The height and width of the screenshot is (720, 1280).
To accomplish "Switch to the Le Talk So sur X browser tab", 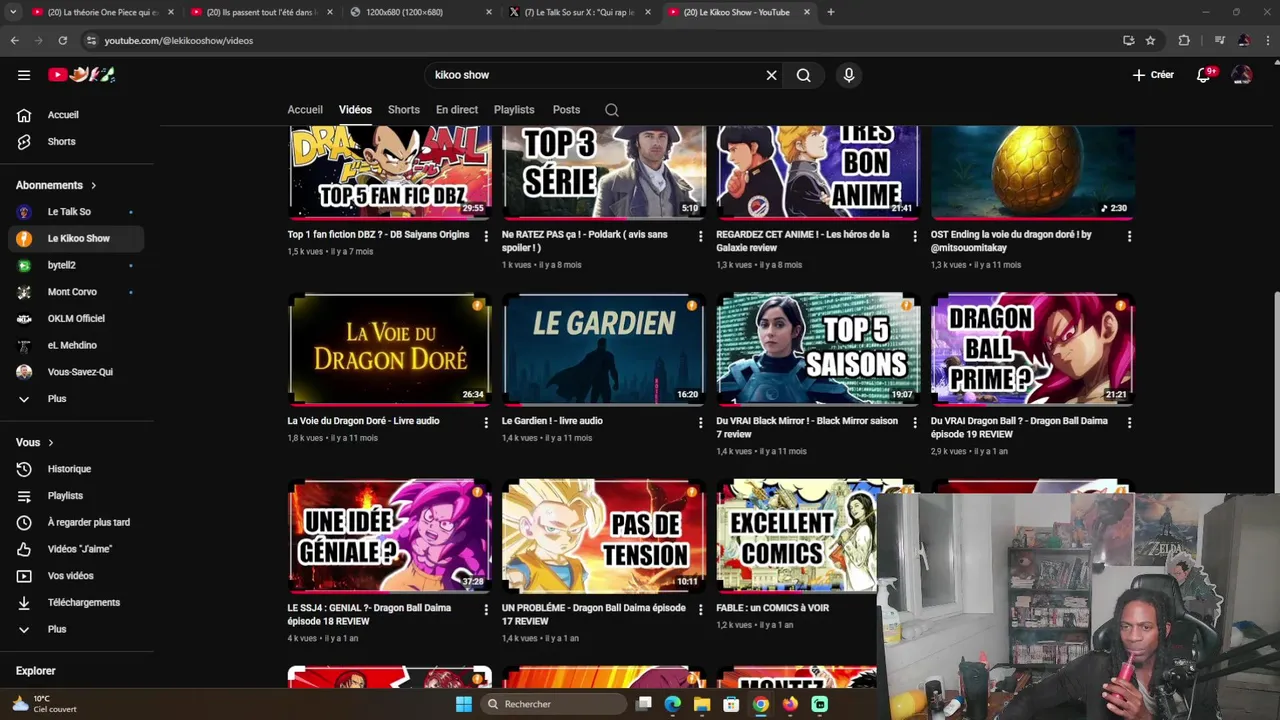I will point(579,12).
